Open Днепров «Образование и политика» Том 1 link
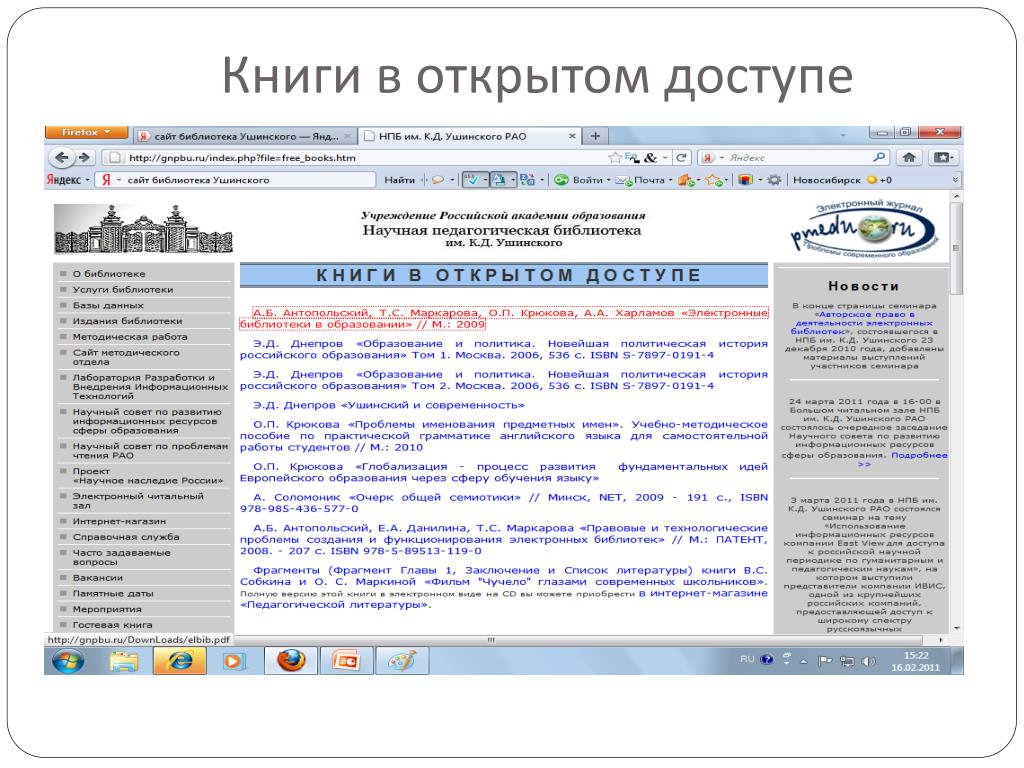Screen dimensions: 1024x768 (504, 349)
